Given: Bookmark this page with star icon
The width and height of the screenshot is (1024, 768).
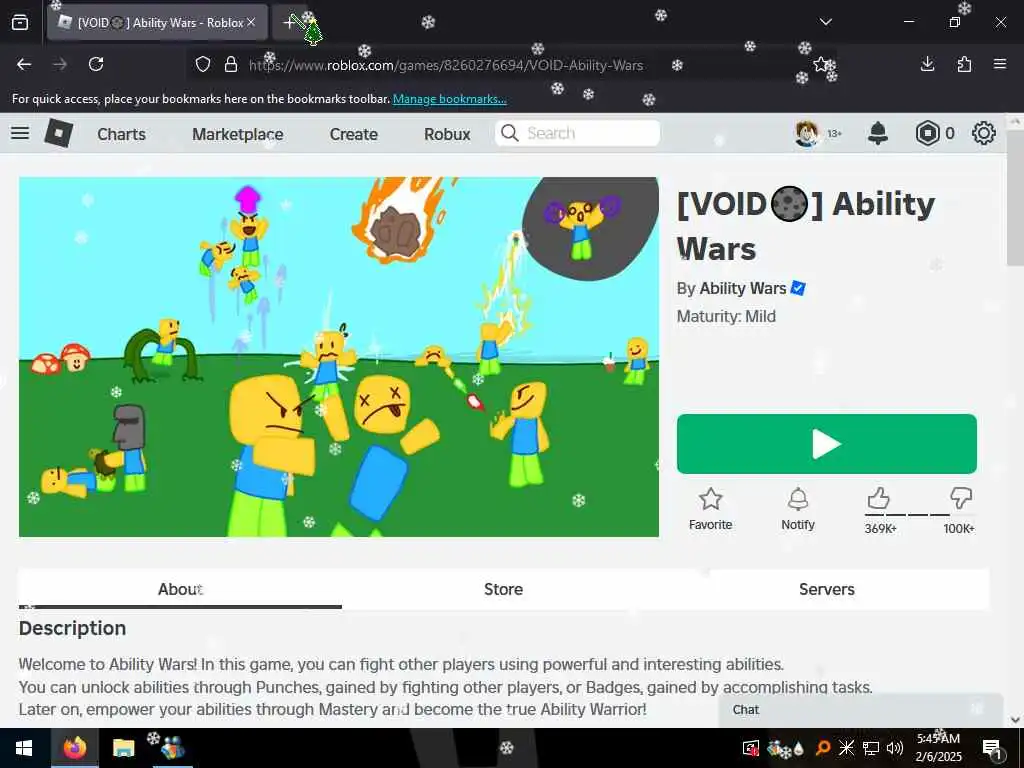Looking at the screenshot, I should (821, 64).
